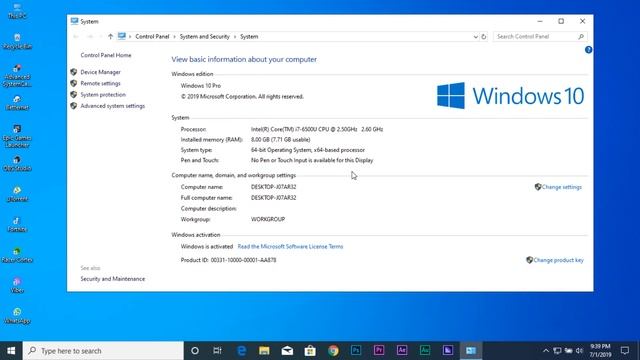Click Change product key link
The width and height of the screenshot is (640, 360).
(558, 260)
